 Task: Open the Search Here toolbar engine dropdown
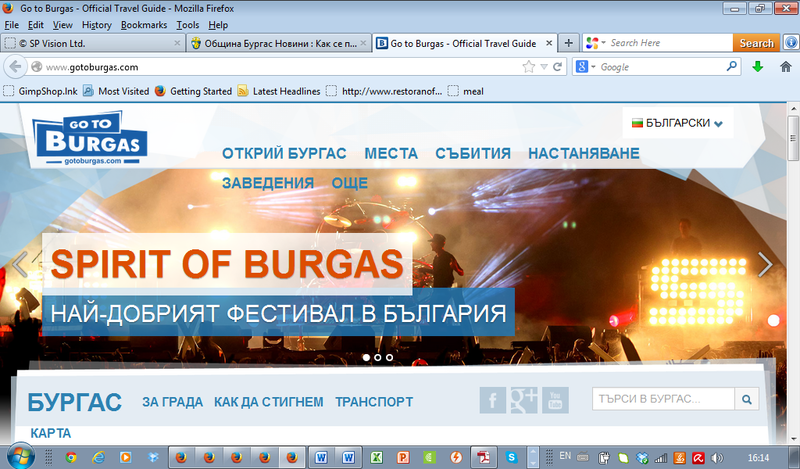[603, 43]
